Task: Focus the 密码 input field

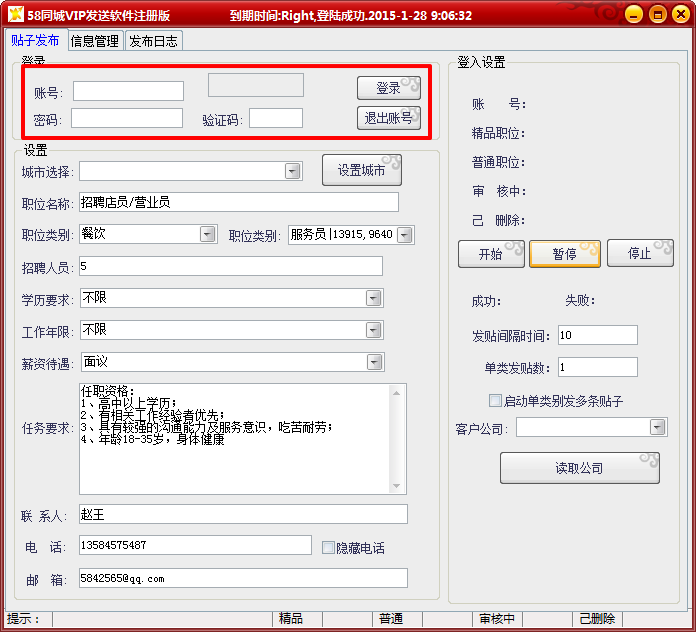Action: coord(127,118)
